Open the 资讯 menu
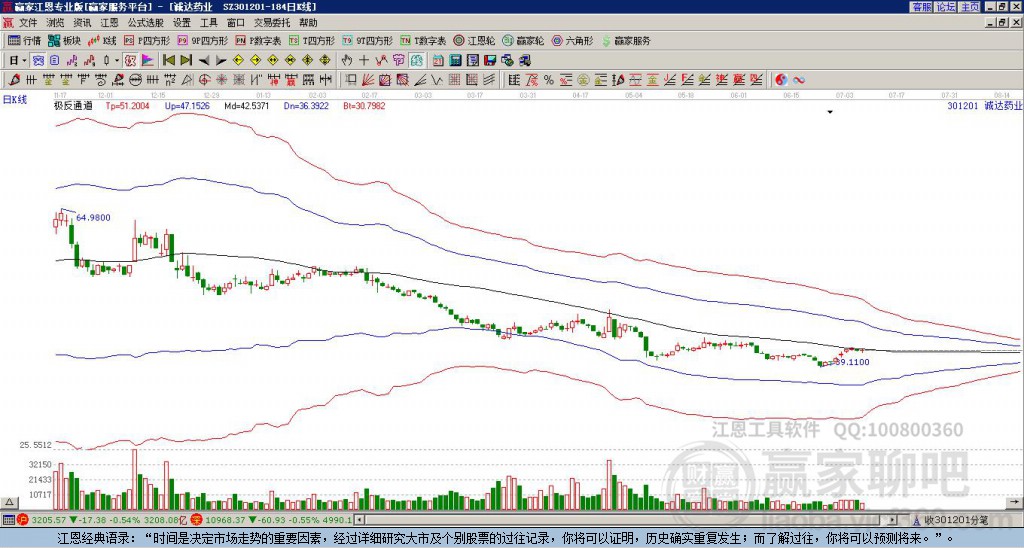This screenshot has width=1024, height=548. pyautogui.click(x=82, y=23)
